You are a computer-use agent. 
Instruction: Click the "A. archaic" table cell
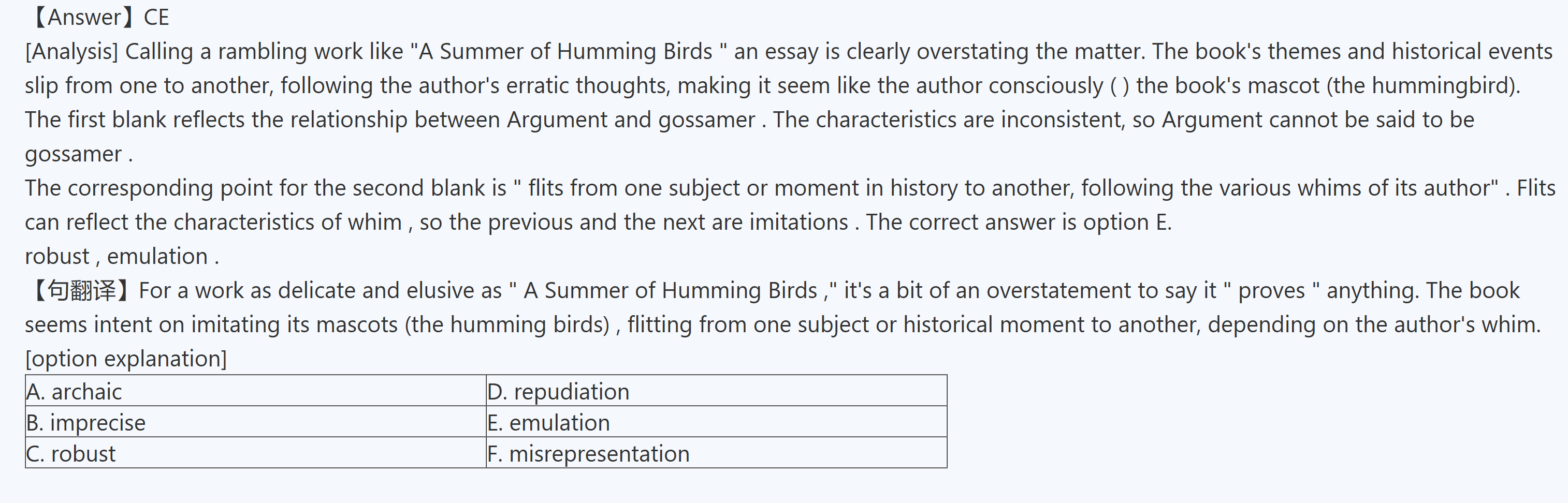click(256, 391)
